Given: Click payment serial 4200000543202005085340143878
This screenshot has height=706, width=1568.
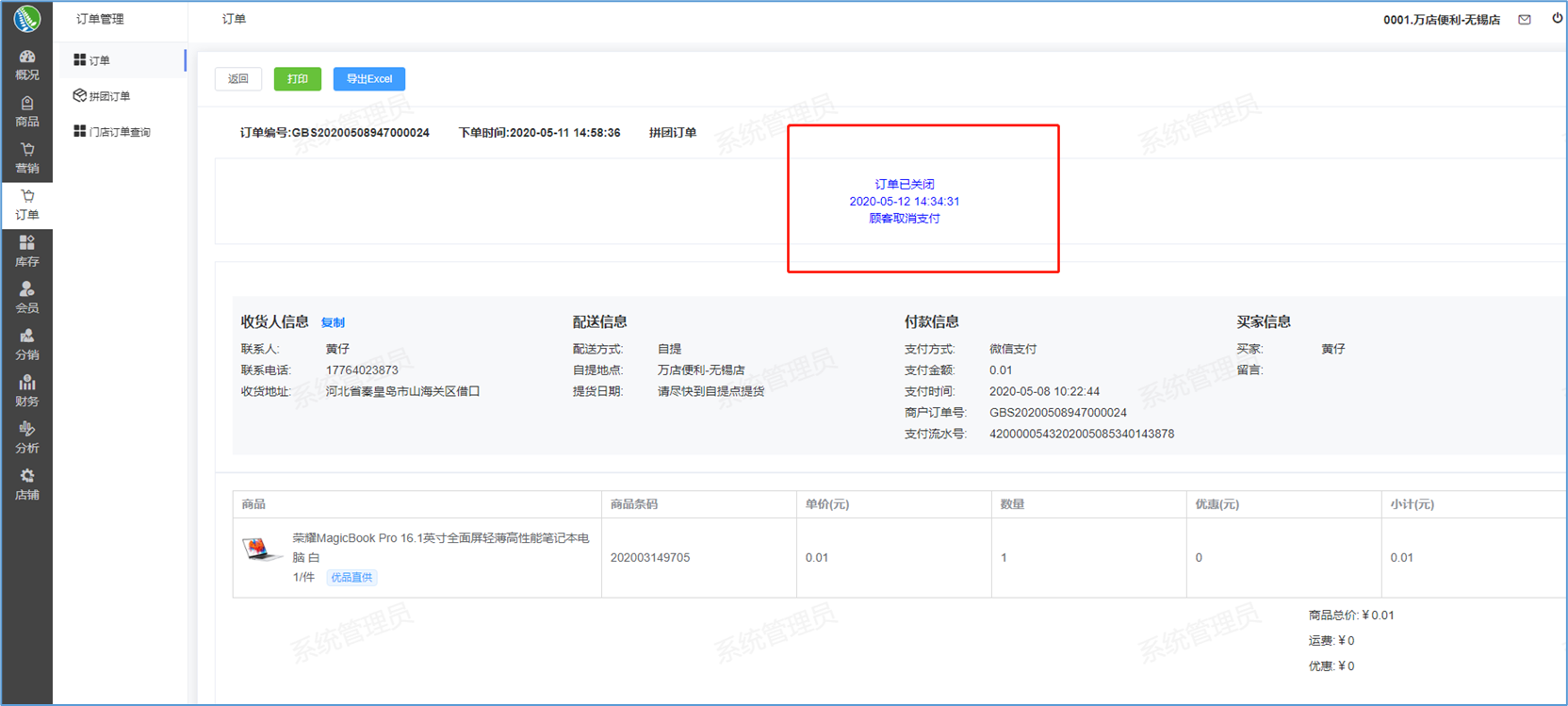Looking at the screenshot, I should [x=1082, y=435].
